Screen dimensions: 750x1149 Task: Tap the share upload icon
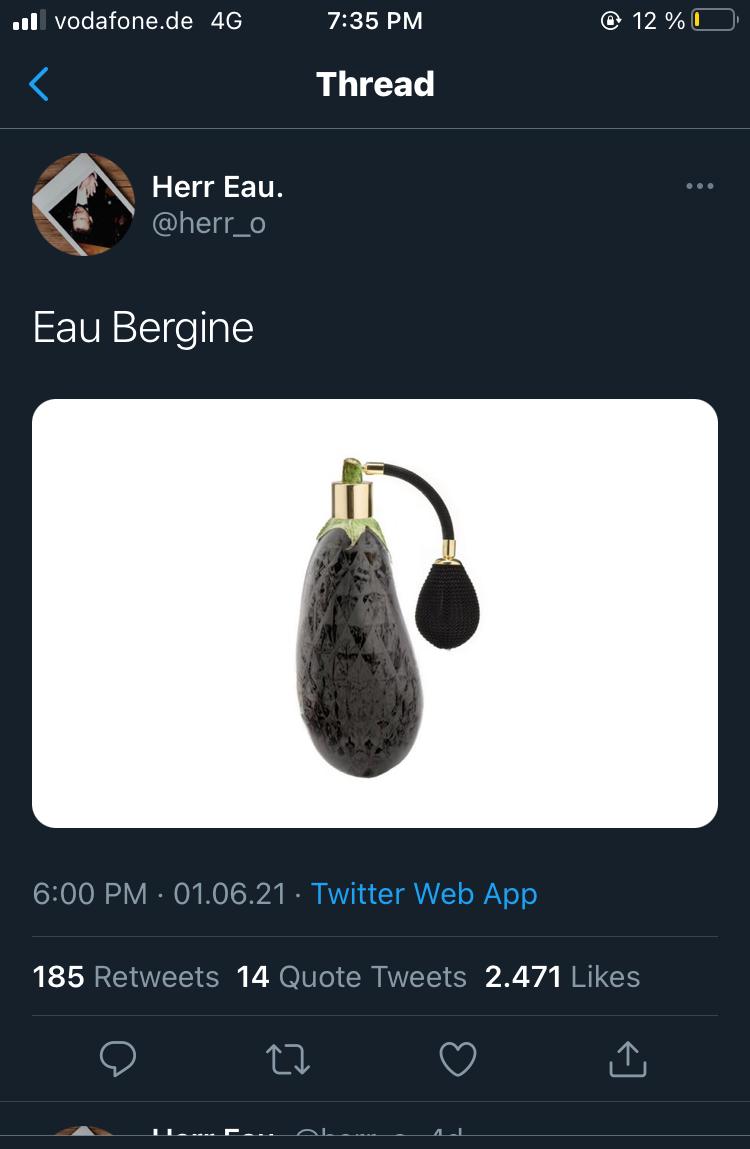[x=628, y=1059]
